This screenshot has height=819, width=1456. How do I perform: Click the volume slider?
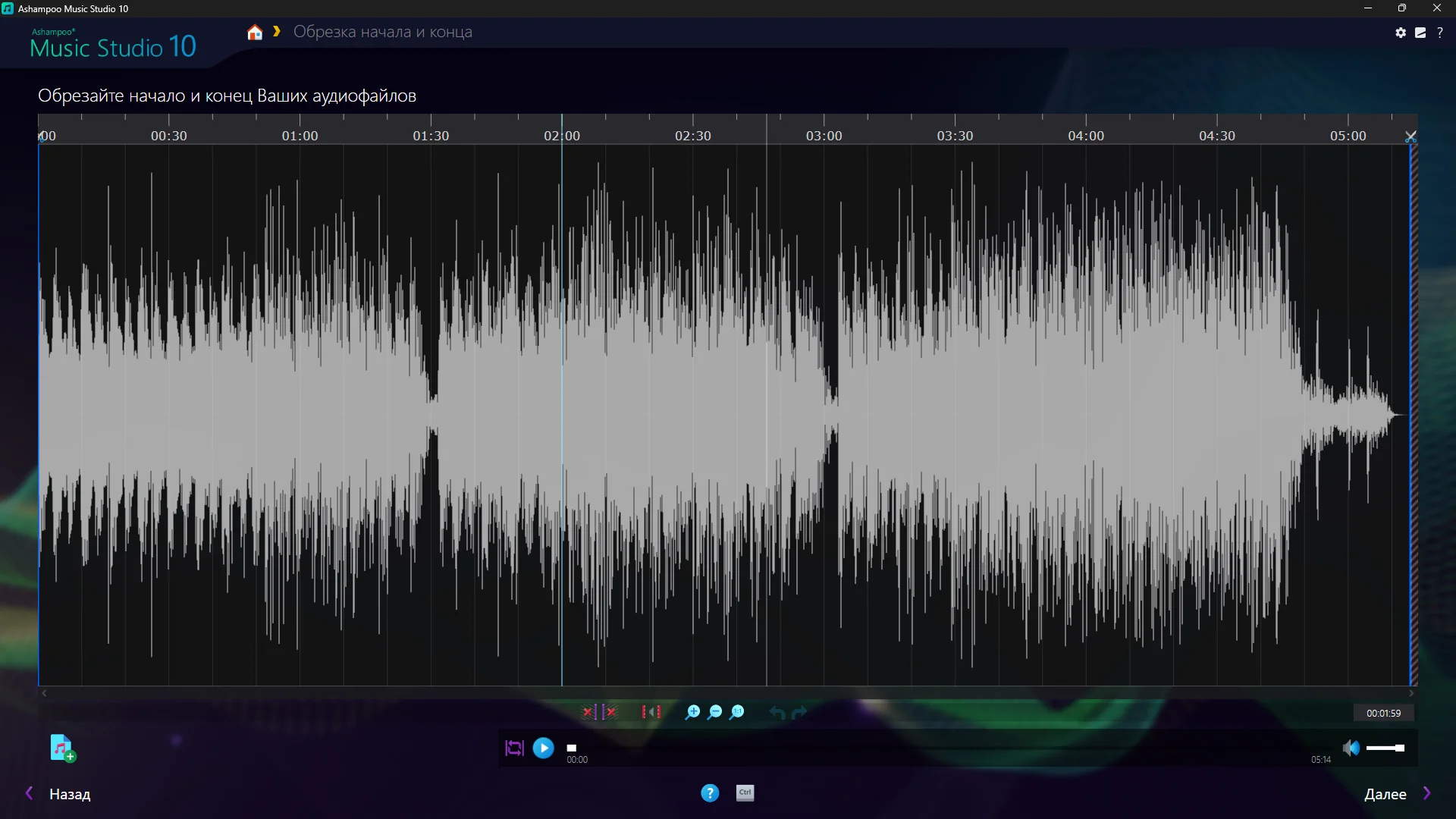(x=1385, y=748)
